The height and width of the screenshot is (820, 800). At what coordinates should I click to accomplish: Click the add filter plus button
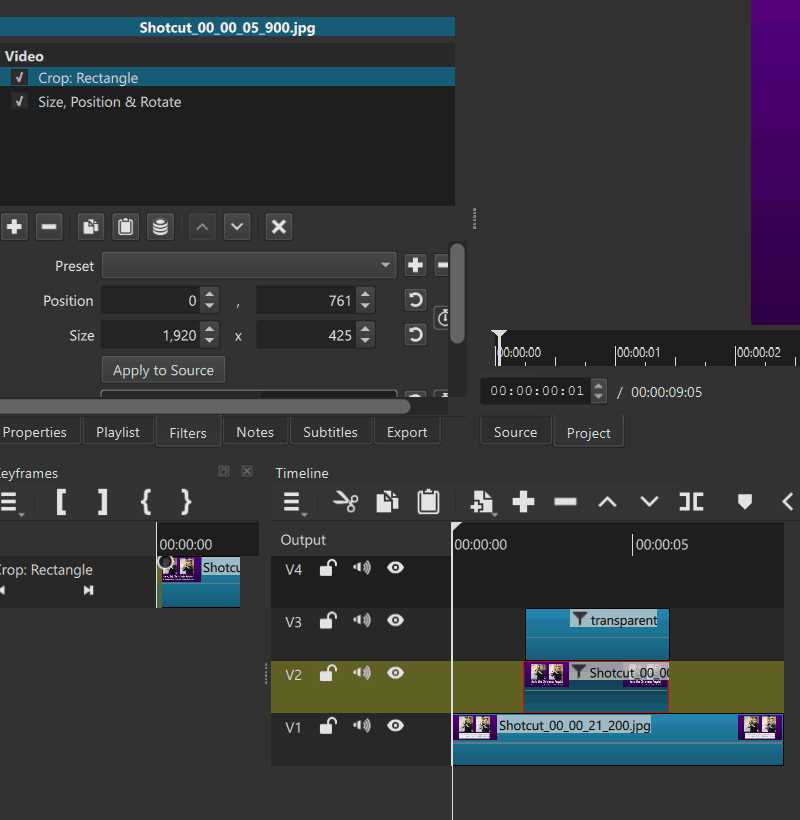click(14, 227)
